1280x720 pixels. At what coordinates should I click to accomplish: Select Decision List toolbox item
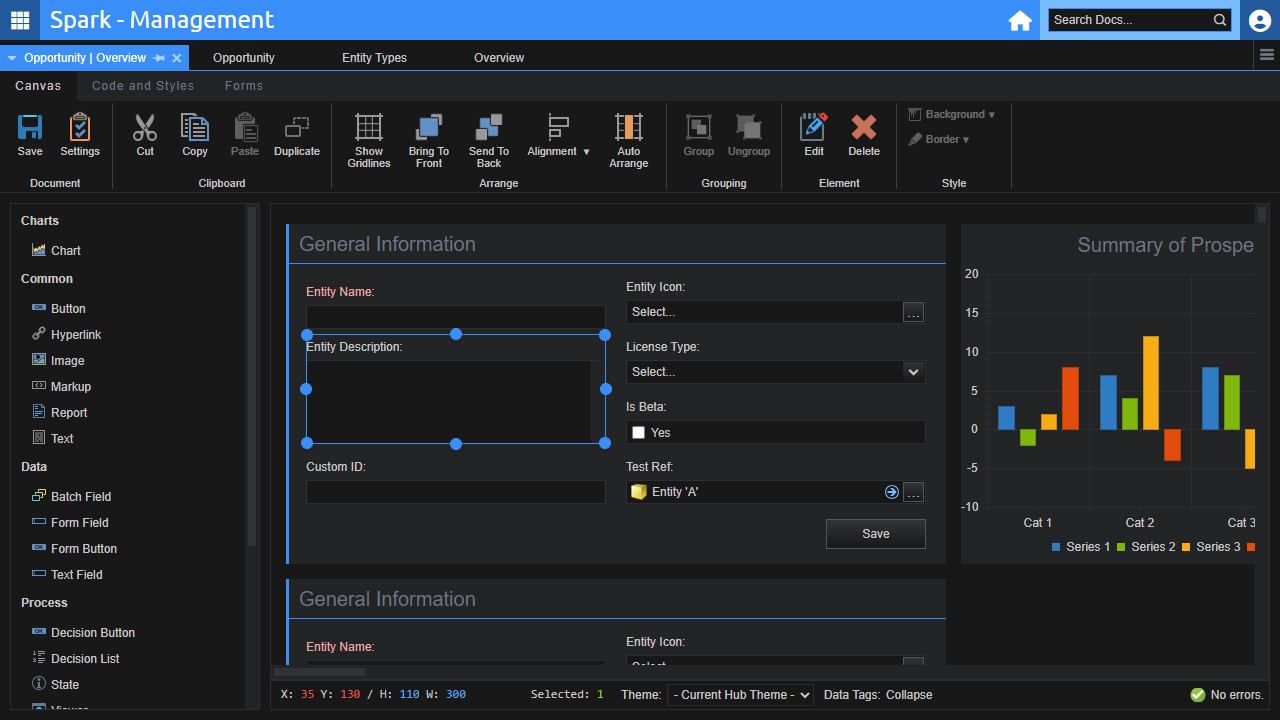[x=75, y=658]
